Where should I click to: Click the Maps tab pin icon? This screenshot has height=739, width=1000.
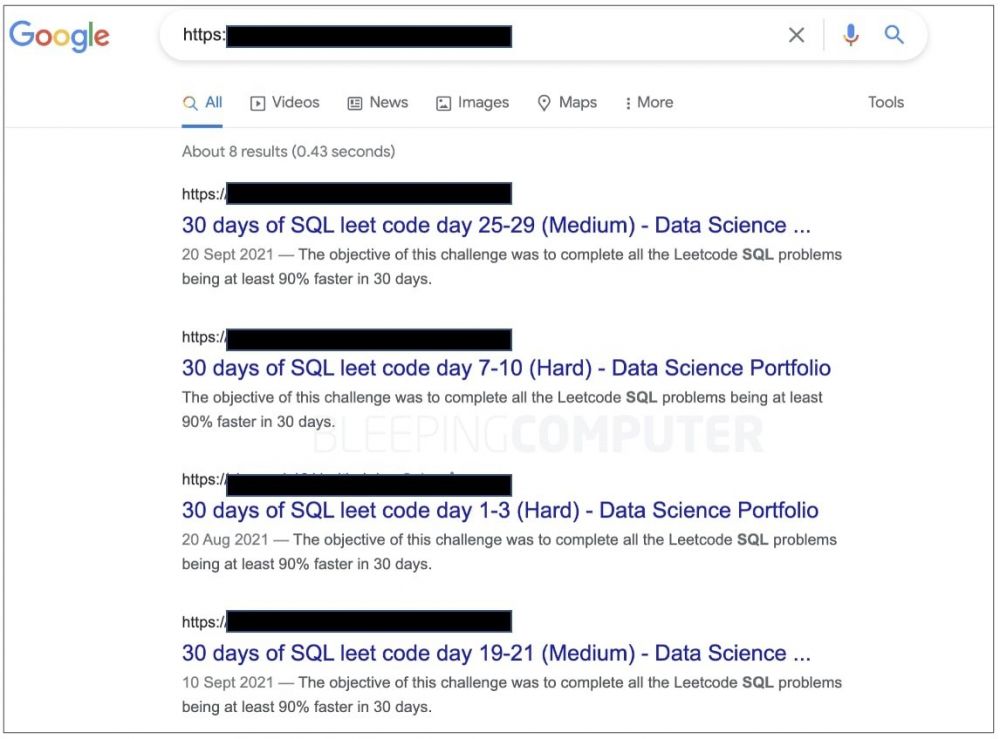click(x=544, y=103)
